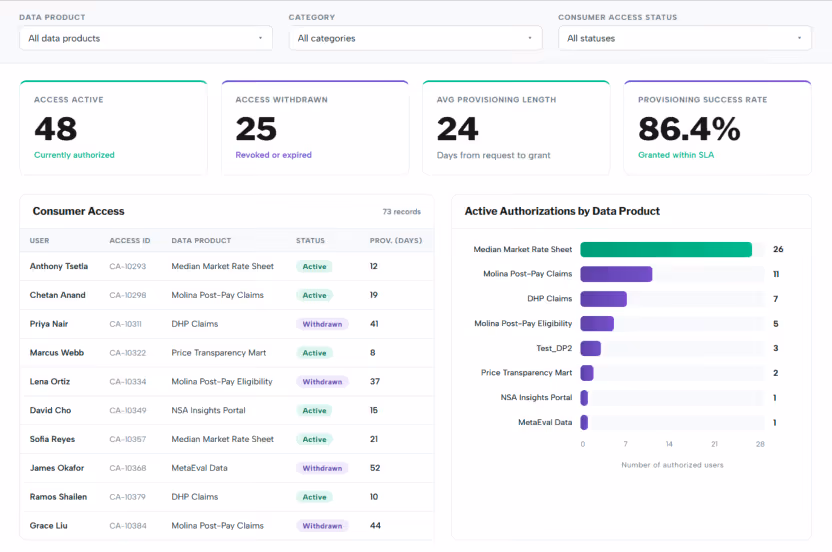Open the Consumer Access Status dropdown
This screenshot has width=832, height=552.
point(684,38)
